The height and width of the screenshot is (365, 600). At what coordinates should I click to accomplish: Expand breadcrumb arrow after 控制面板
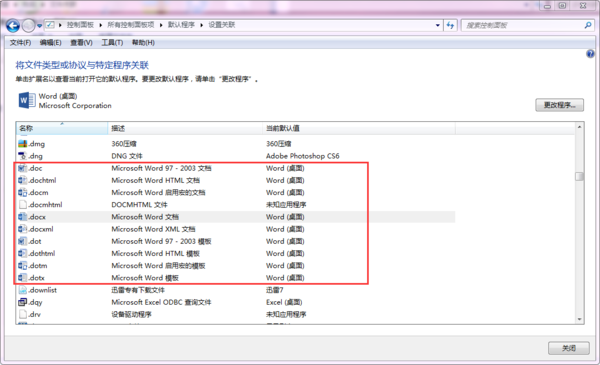click(x=101, y=25)
